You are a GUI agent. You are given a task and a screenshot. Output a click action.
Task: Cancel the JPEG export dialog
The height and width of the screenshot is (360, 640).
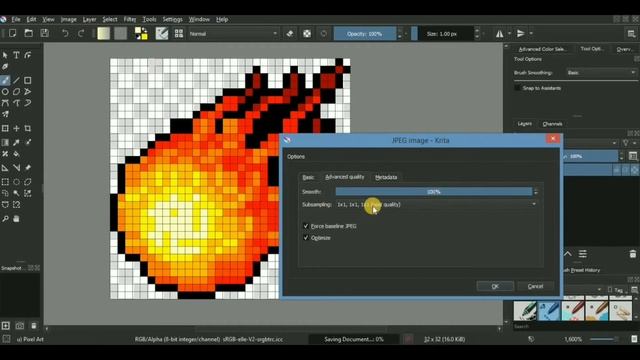point(535,286)
